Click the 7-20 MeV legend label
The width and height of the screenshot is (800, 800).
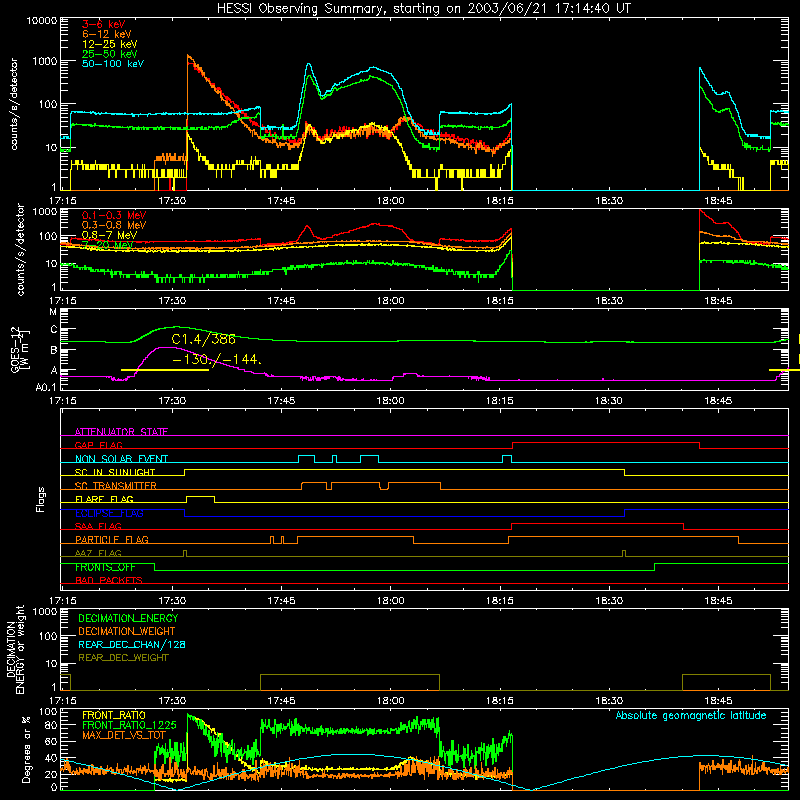point(107,245)
